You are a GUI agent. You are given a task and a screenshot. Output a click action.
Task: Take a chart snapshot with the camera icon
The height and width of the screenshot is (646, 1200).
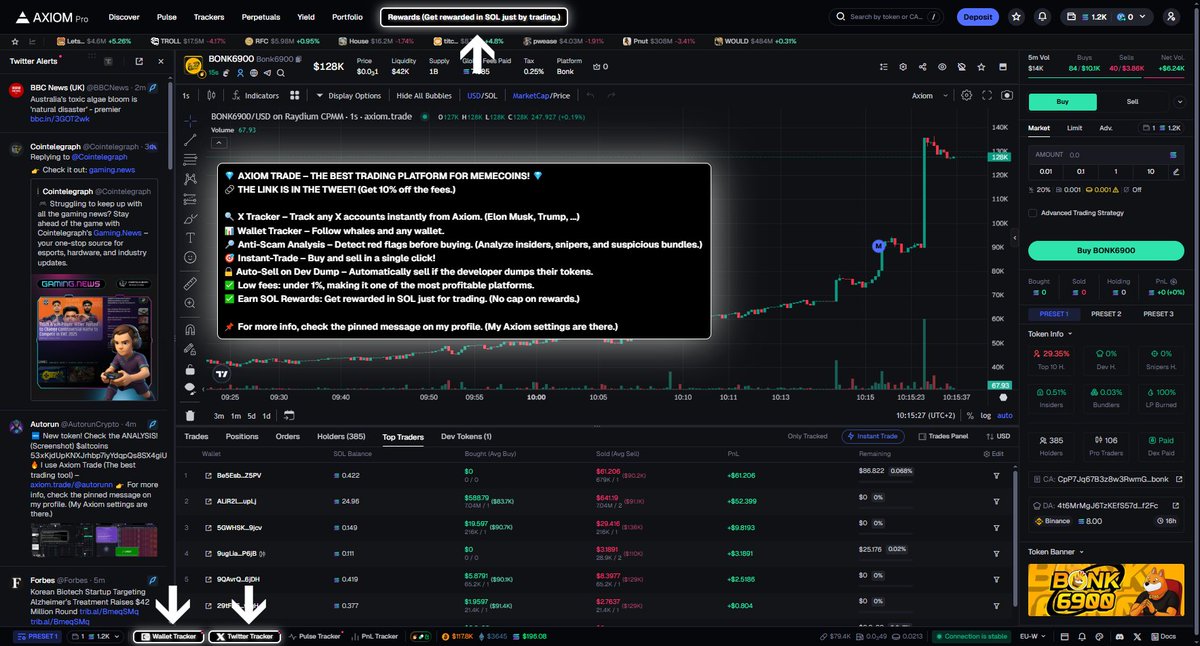point(1006,95)
